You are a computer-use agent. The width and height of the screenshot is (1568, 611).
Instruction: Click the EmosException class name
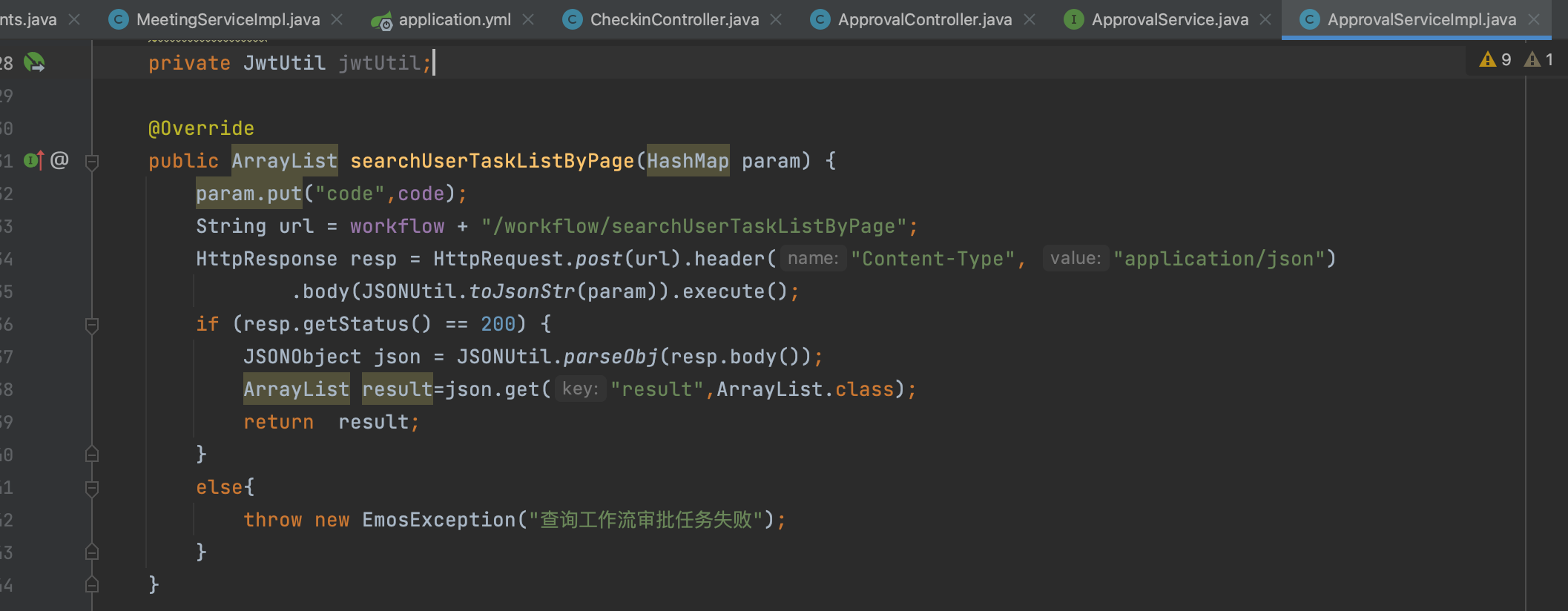[x=438, y=520]
